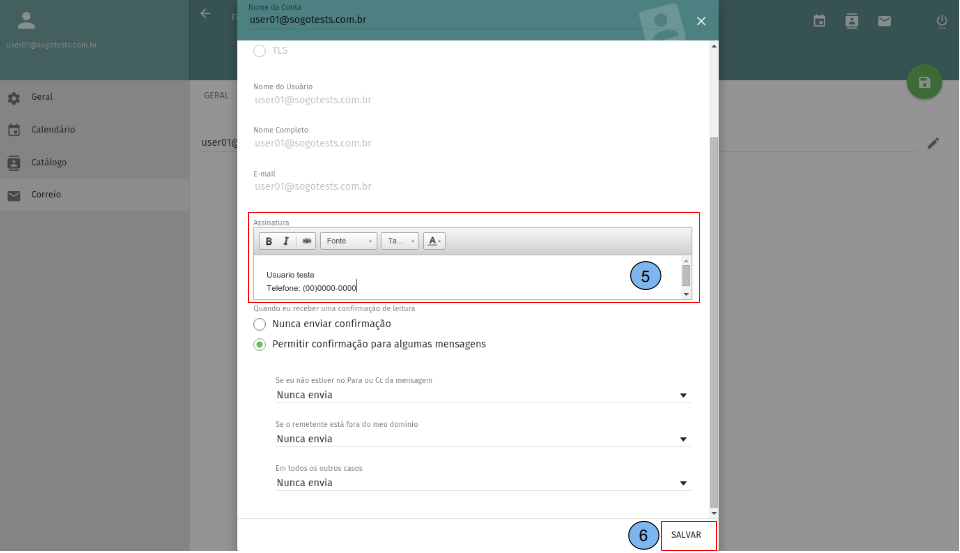Open the Fonte font dropdown

(349, 241)
